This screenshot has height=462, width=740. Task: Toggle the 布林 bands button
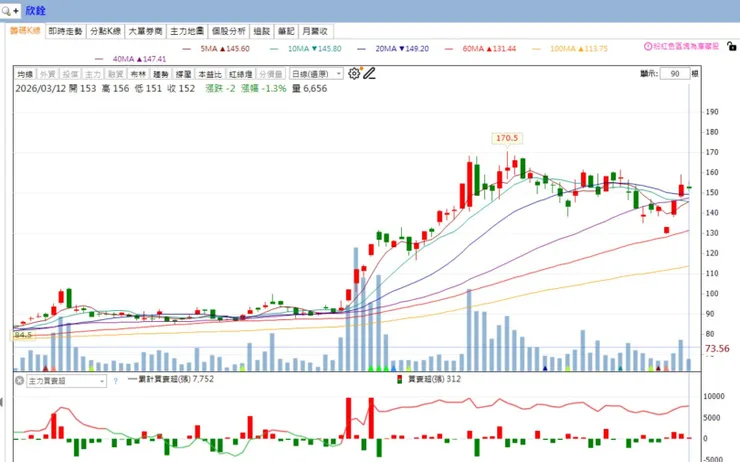point(138,74)
